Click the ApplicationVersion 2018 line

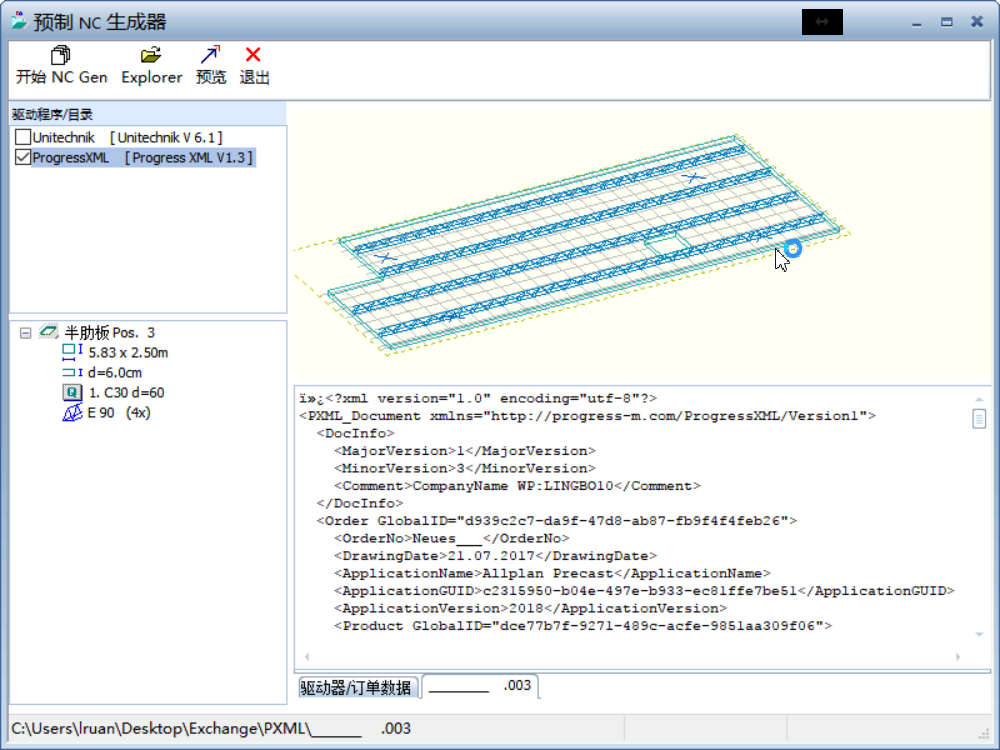[x=531, y=608]
